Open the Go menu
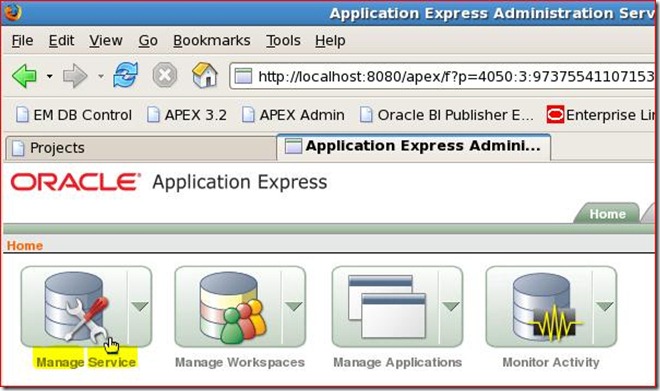Viewport: 660px width, 391px height. [148, 41]
